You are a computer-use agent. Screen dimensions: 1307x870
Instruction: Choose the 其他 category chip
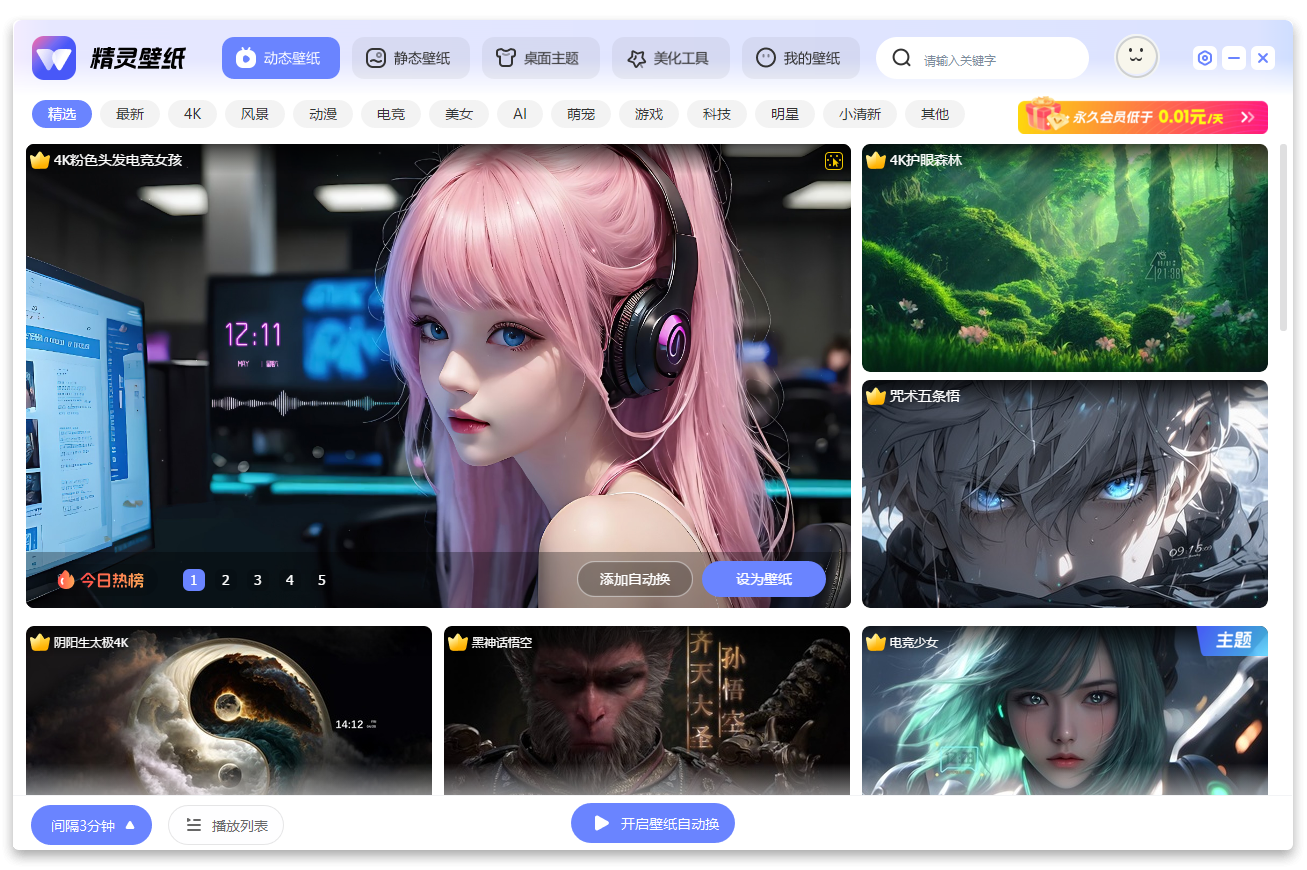coord(935,114)
